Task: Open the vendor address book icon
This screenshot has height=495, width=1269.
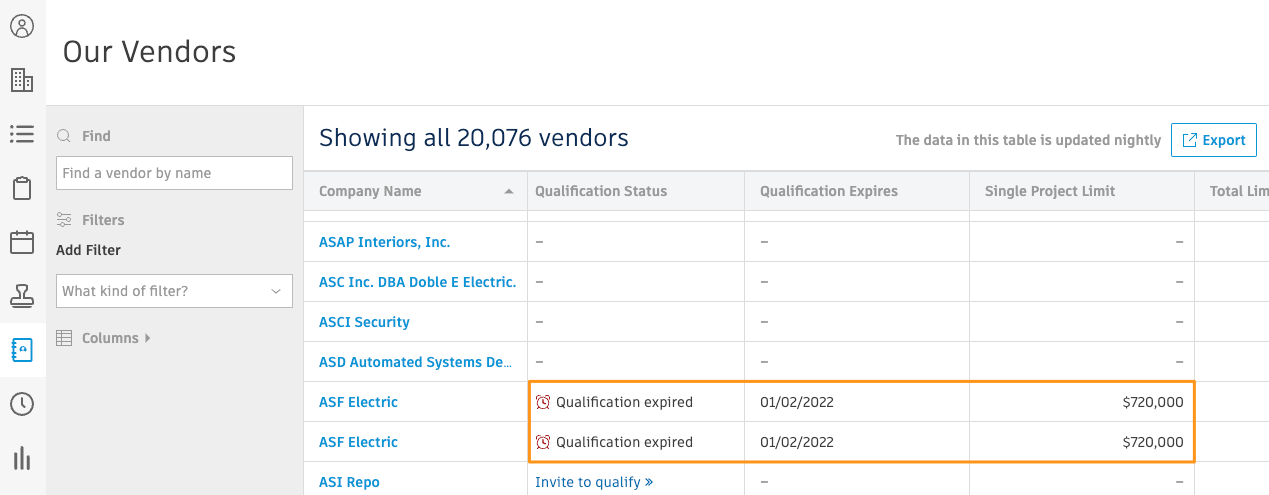Action: point(22,350)
